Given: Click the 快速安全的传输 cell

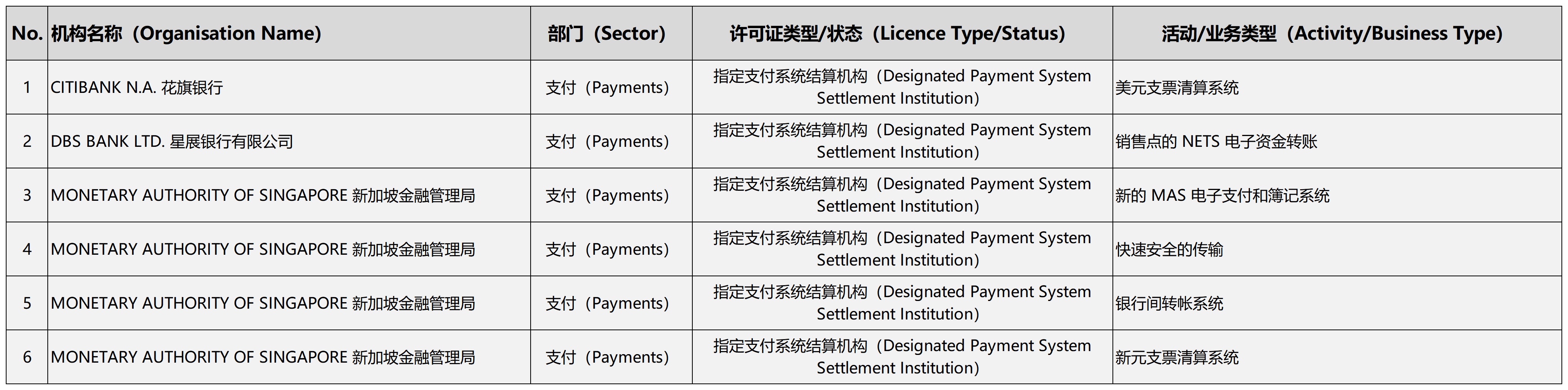Looking at the screenshot, I should [x=1337, y=249].
